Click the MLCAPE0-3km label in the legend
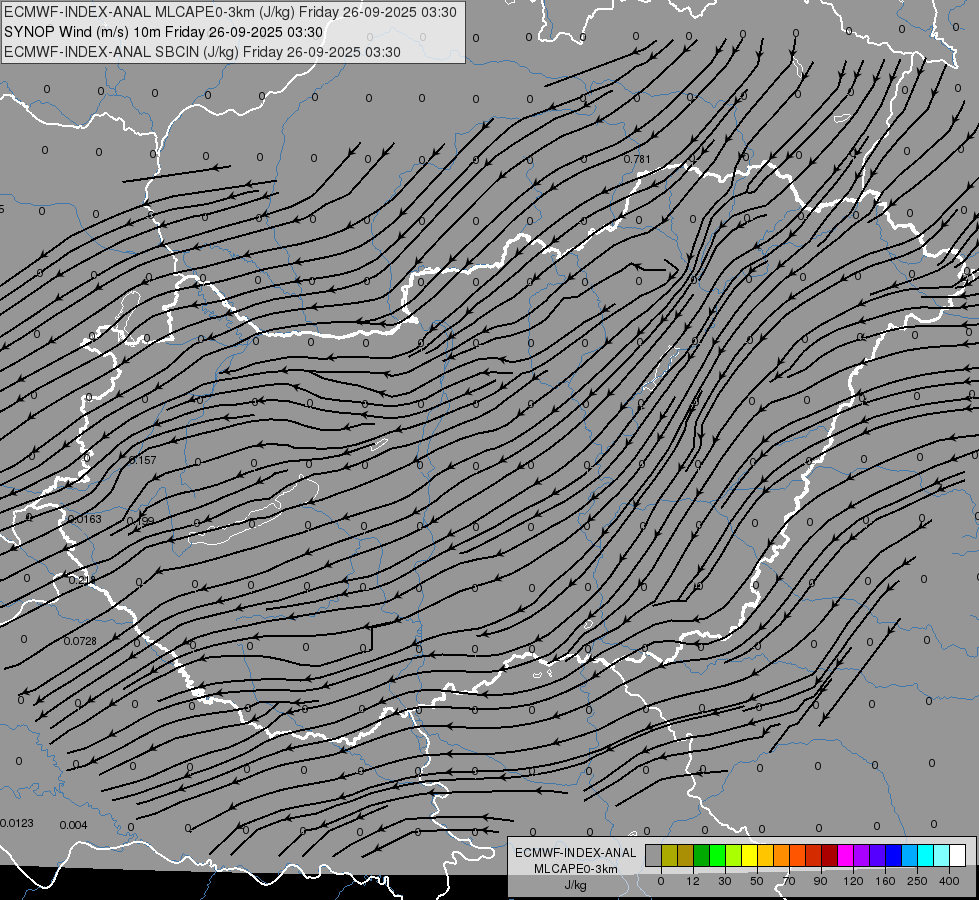 [x=576, y=869]
